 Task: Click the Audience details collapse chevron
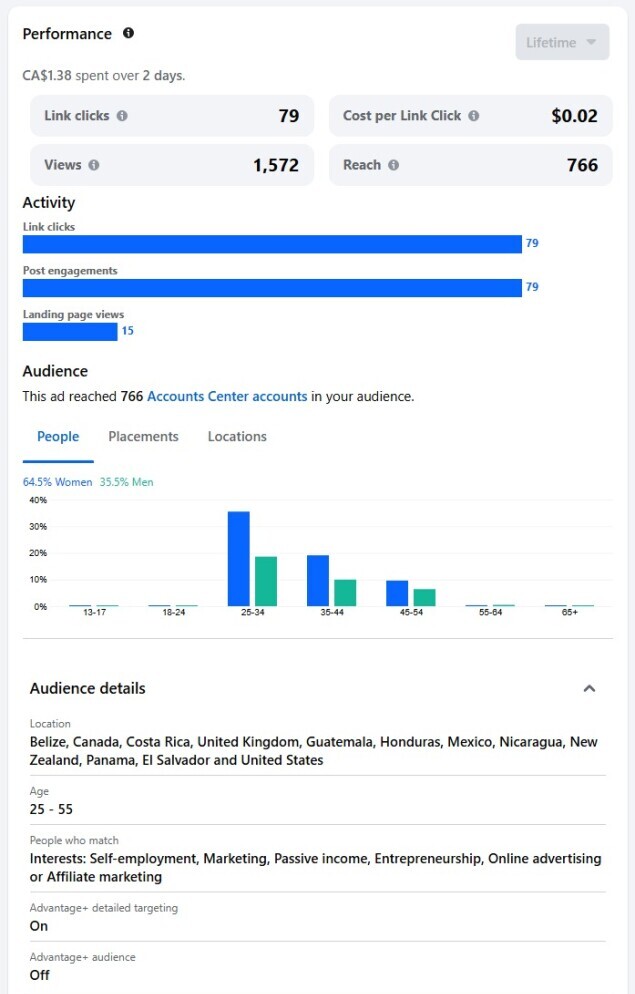tap(590, 688)
